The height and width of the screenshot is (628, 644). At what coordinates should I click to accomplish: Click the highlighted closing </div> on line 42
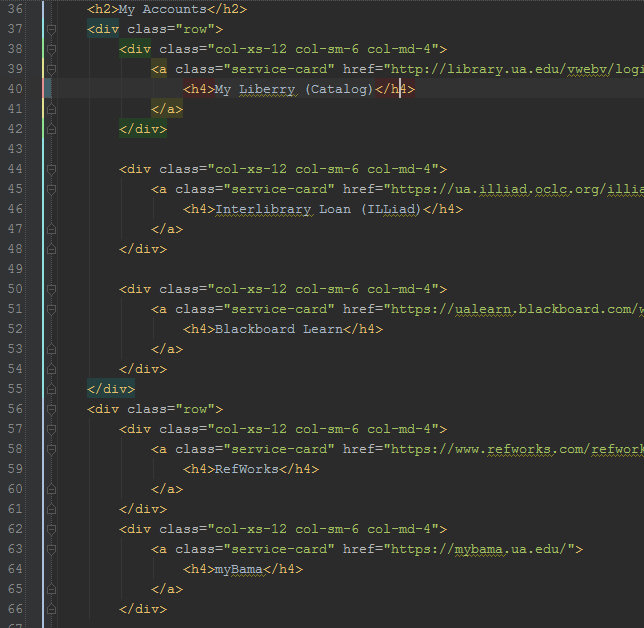143,129
